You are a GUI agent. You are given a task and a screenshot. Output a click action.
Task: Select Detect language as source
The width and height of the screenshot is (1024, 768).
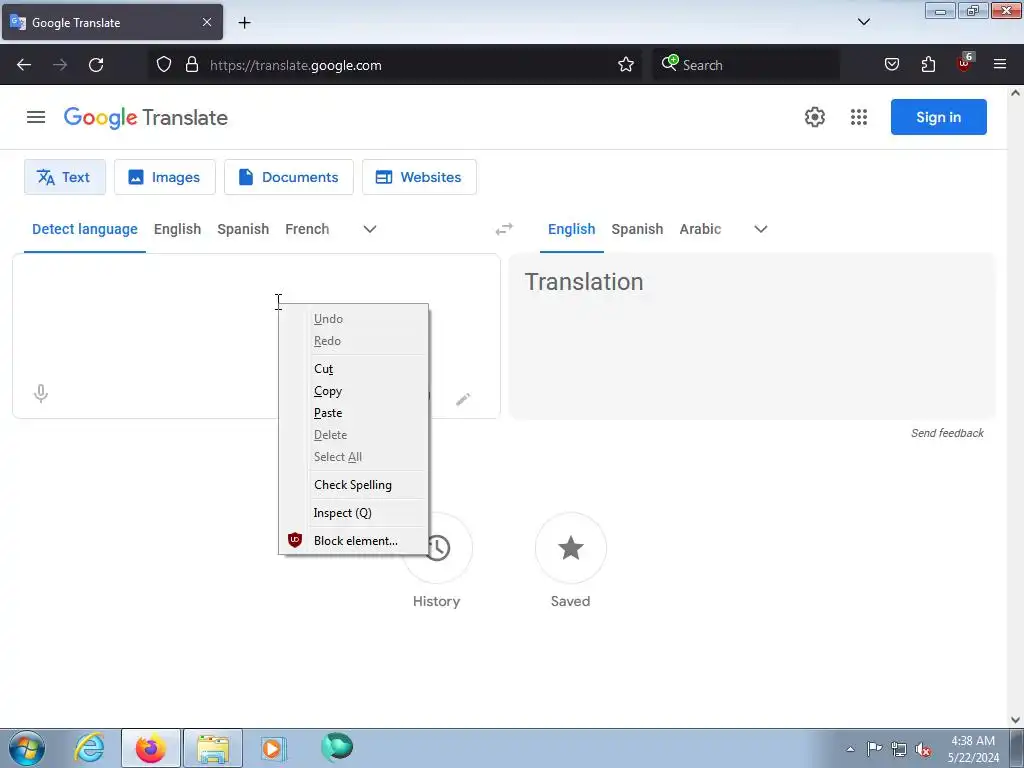(x=85, y=229)
